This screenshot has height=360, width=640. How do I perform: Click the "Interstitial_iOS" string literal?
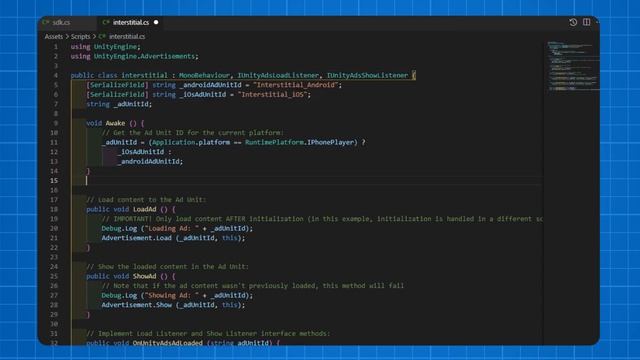click(x=272, y=95)
